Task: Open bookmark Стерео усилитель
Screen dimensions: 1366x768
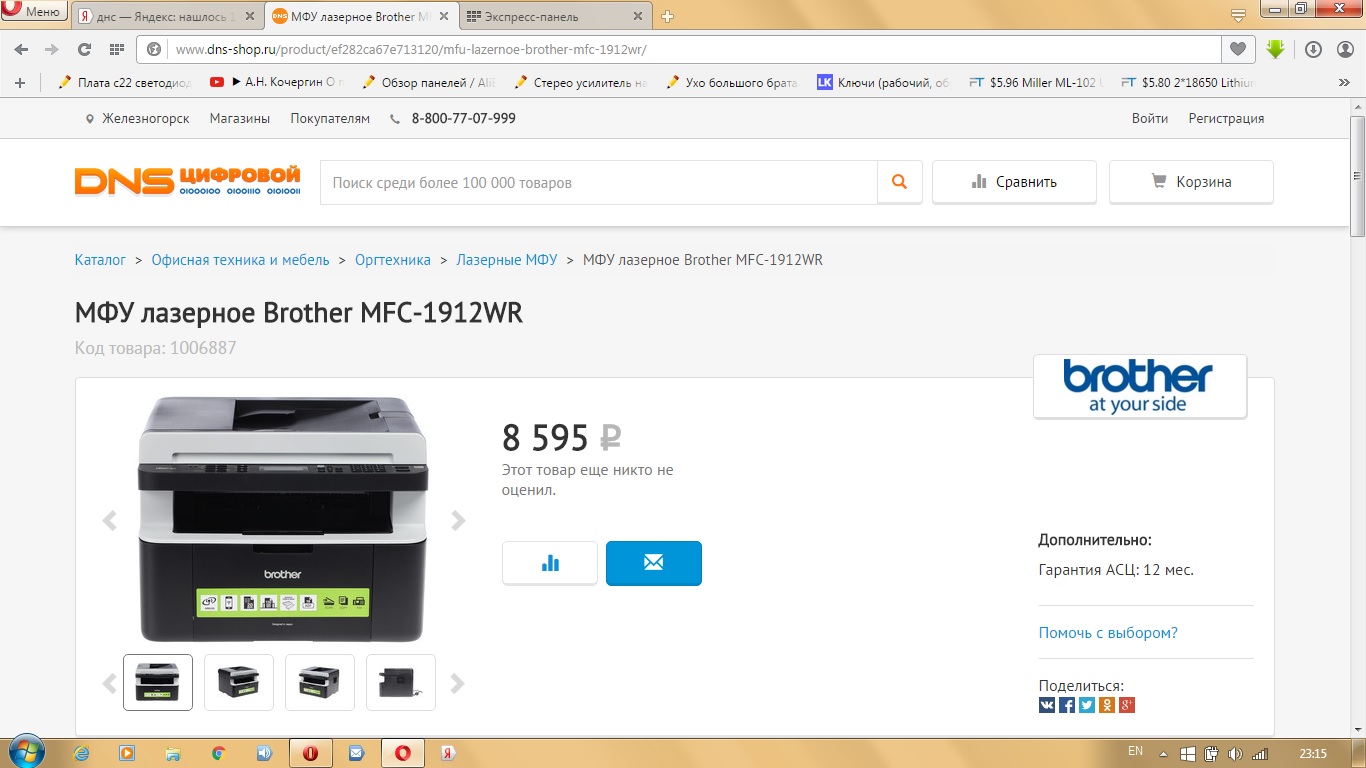Action: pos(581,83)
